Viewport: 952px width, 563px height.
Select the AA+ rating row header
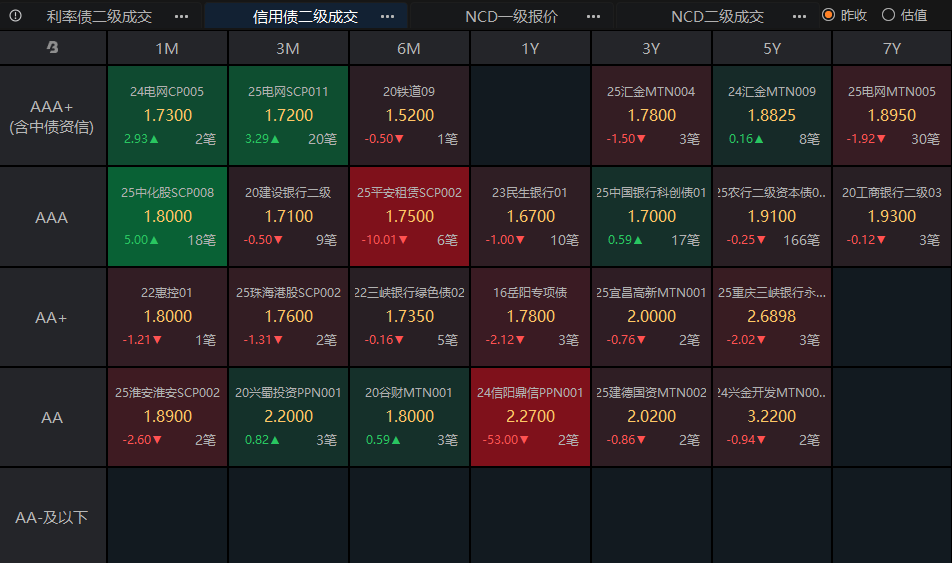point(53,317)
